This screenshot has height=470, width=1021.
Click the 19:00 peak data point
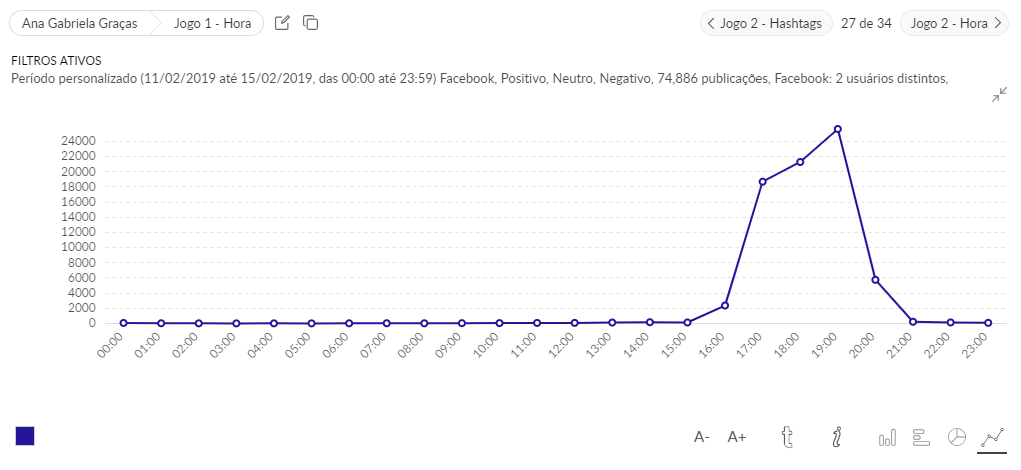pos(837,129)
